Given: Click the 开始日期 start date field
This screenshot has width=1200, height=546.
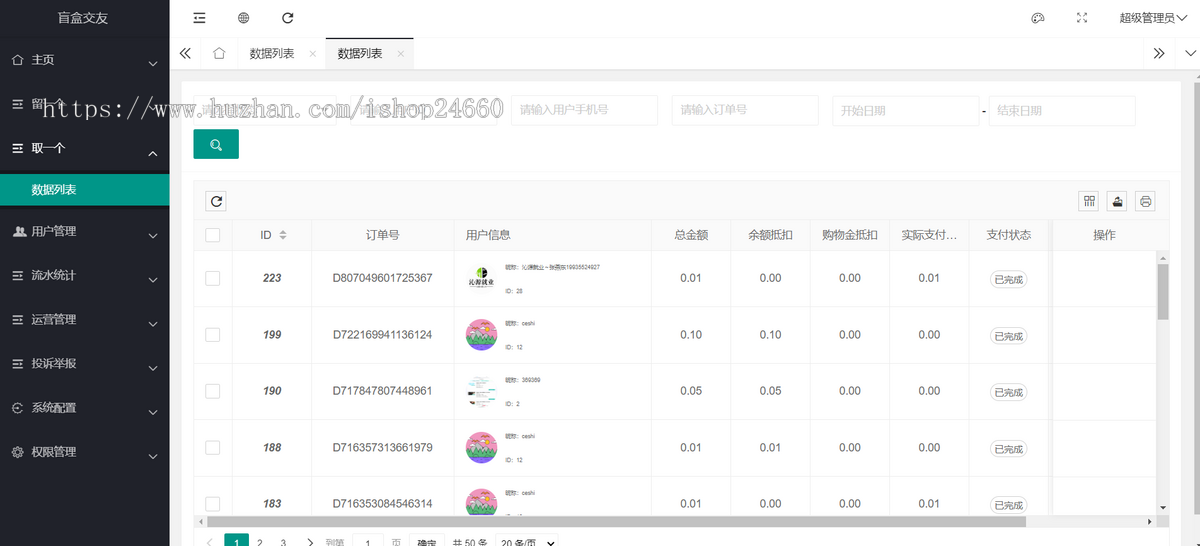Looking at the screenshot, I should pyautogui.click(x=904, y=110).
